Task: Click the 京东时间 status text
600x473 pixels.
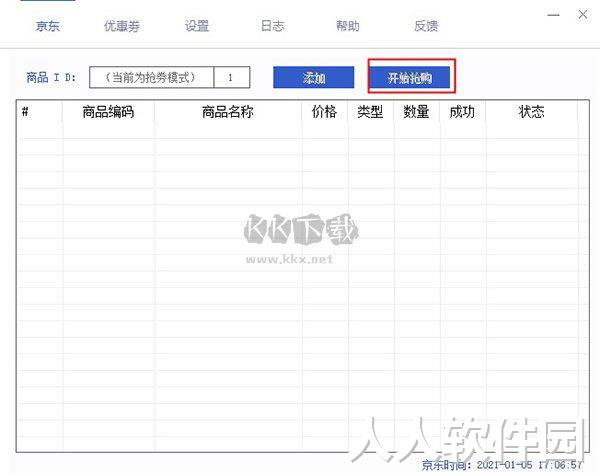Action: coord(502,465)
